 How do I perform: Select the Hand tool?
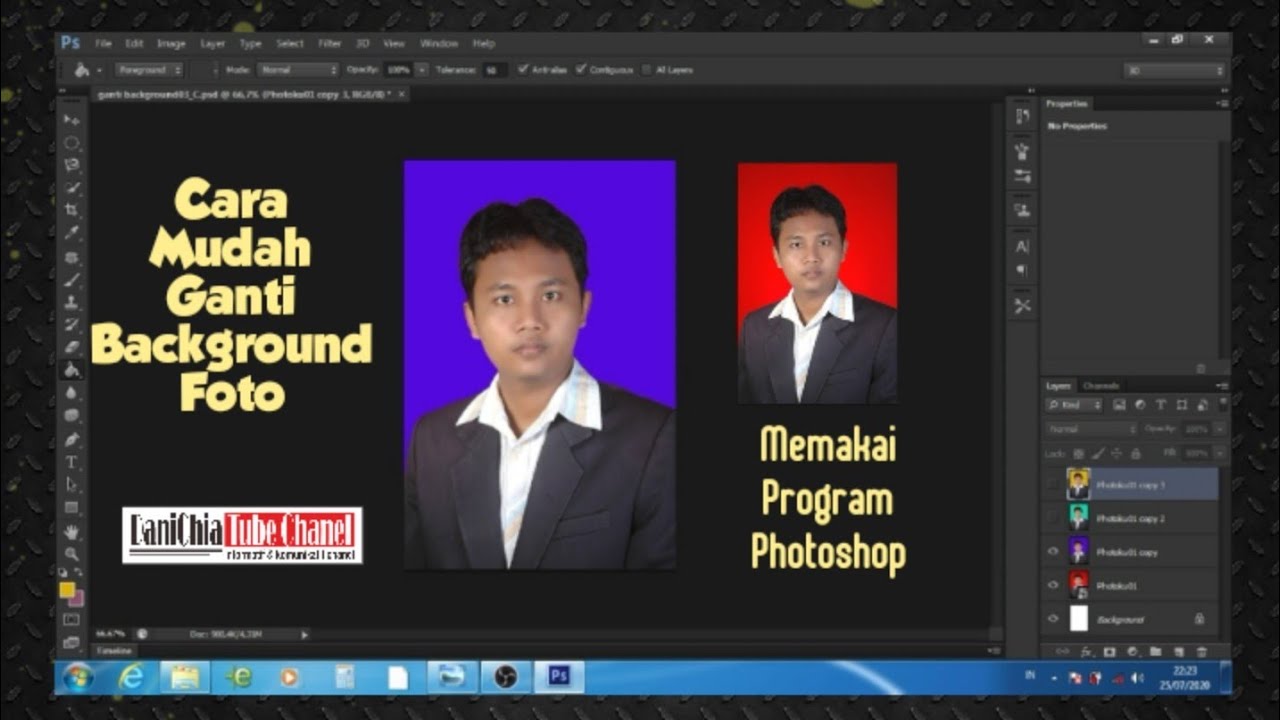[x=72, y=531]
